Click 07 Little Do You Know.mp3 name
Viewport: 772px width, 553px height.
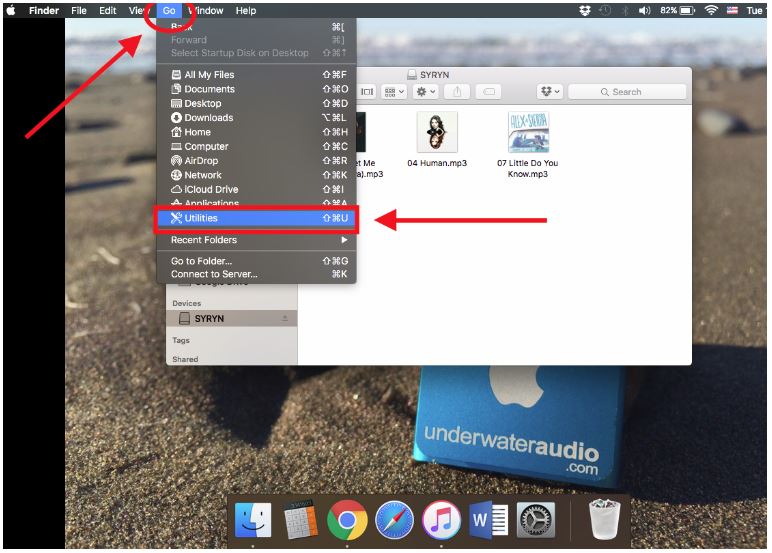(x=528, y=168)
